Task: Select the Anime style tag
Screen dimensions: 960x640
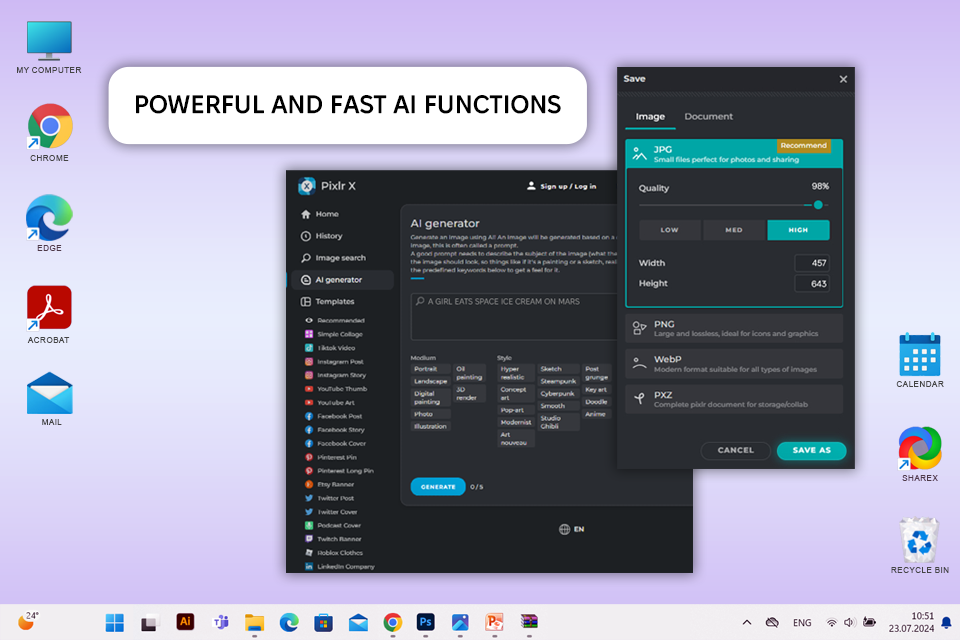Action: pyautogui.click(x=595, y=415)
